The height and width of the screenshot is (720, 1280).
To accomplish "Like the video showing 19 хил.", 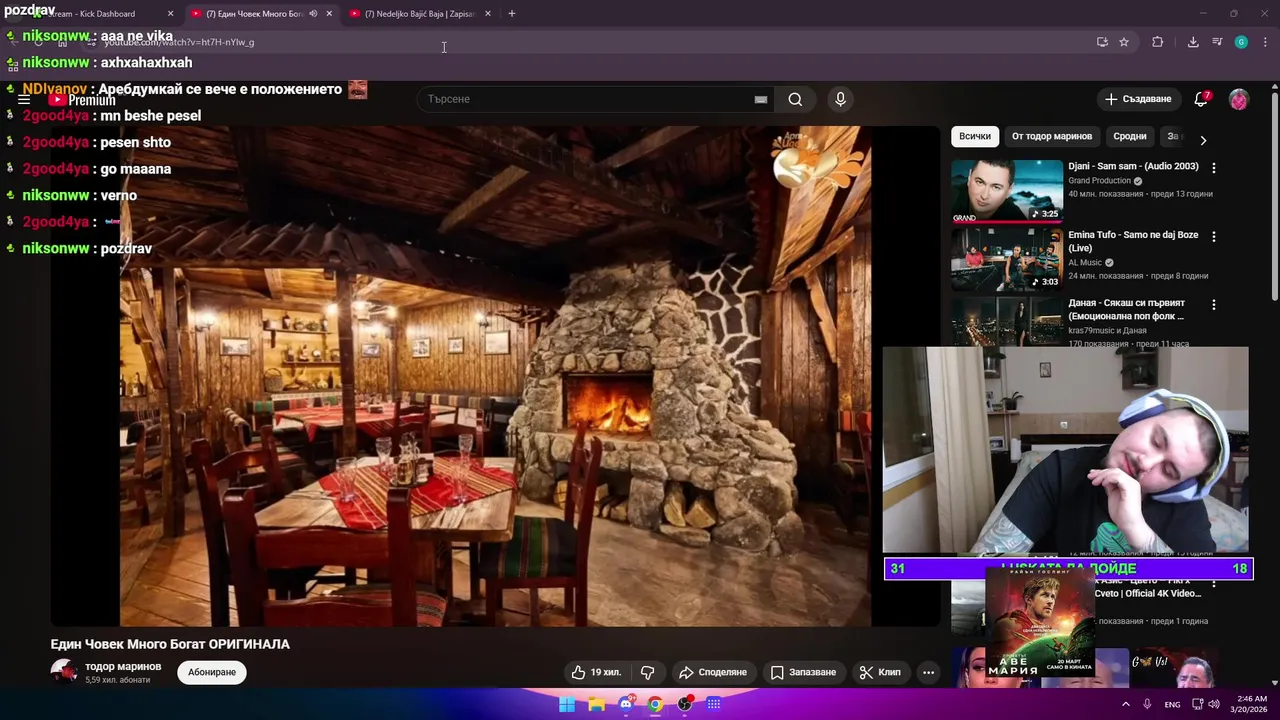I will pos(596,672).
